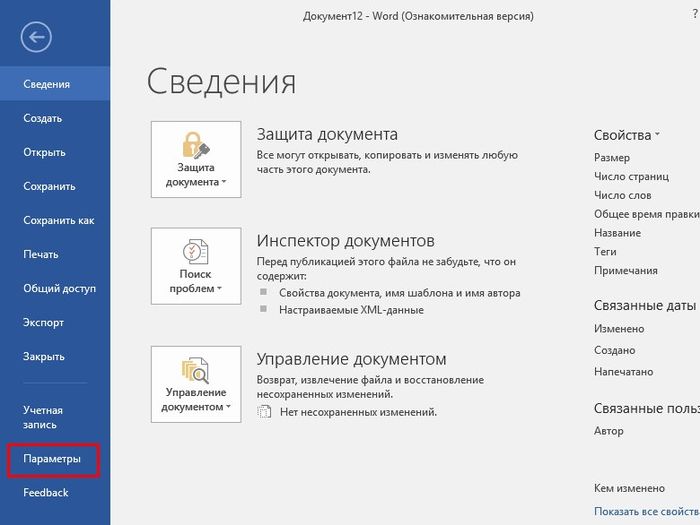700x525 pixels.
Task: Choose 'Открыть' in the backstage menu
Action: 44,153
